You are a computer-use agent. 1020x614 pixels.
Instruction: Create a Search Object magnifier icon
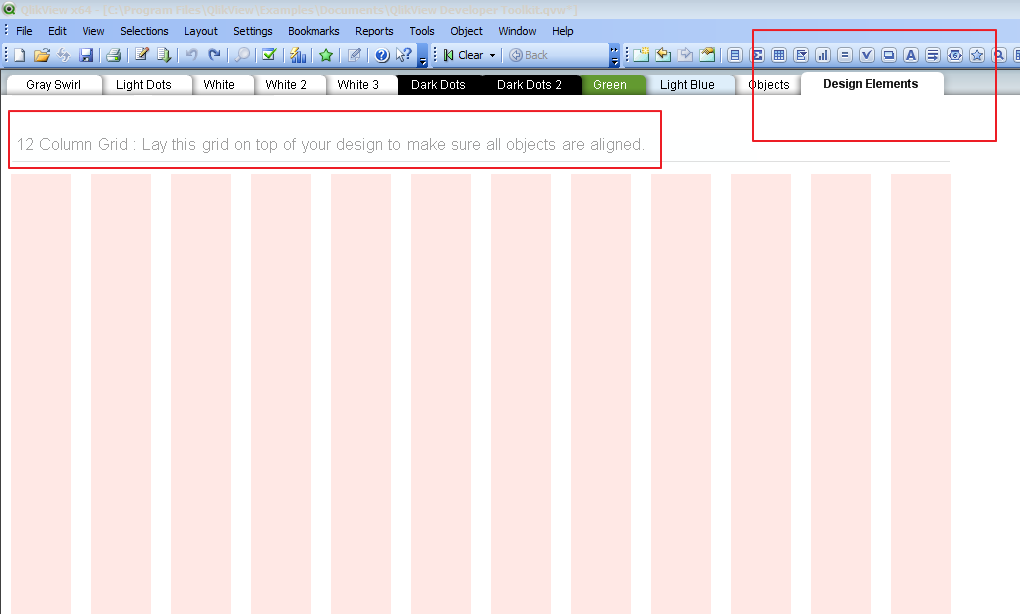click(x=999, y=55)
